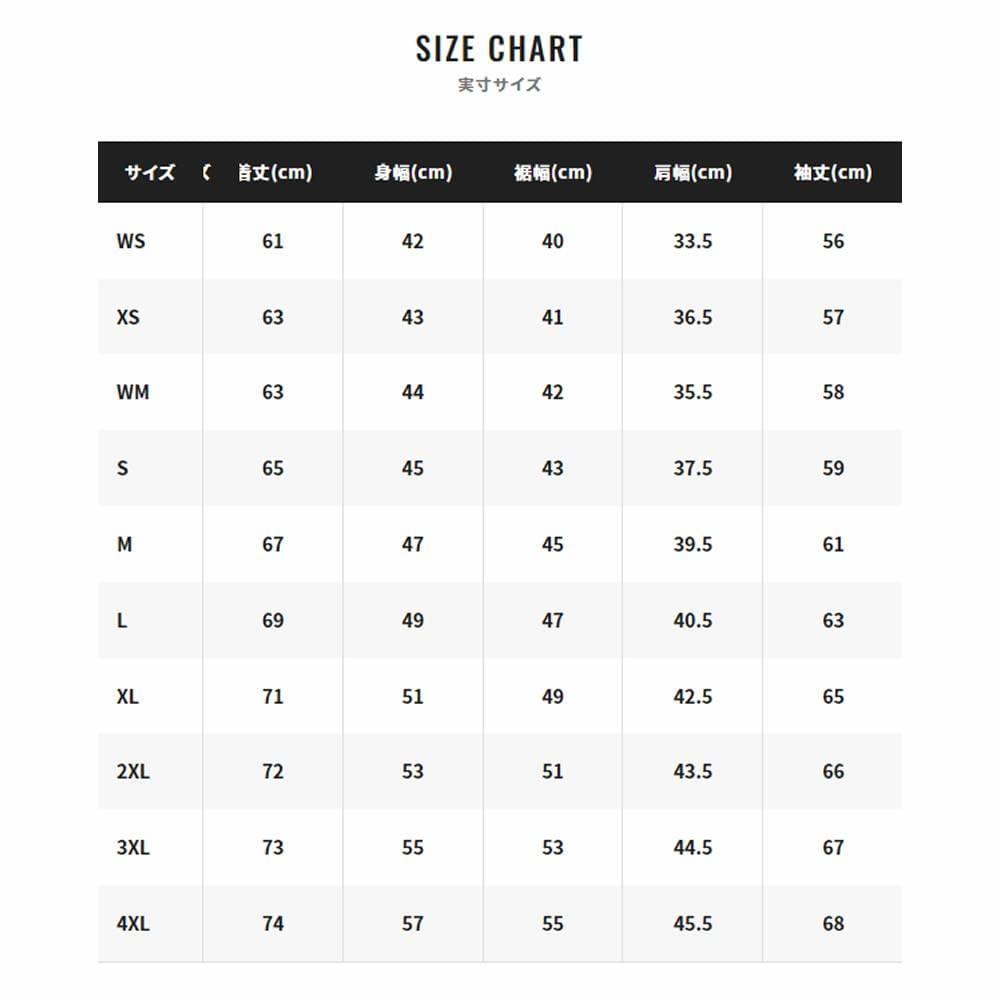Click shoulder width 33.5 in WS row
Image resolution: width=1000 pixels, height=1000 pixels.
pyautogui.click(x=693, y=241)
